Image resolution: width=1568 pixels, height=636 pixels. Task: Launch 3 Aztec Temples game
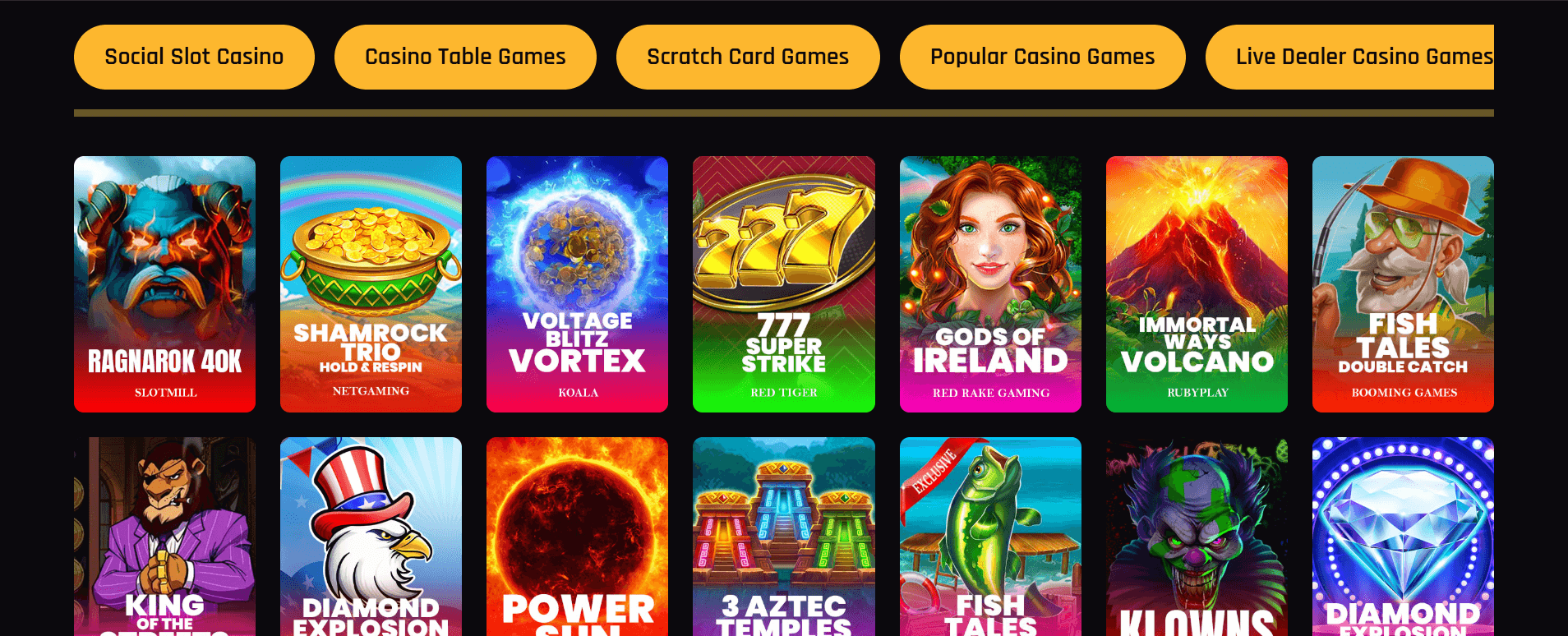click(784, 537)
